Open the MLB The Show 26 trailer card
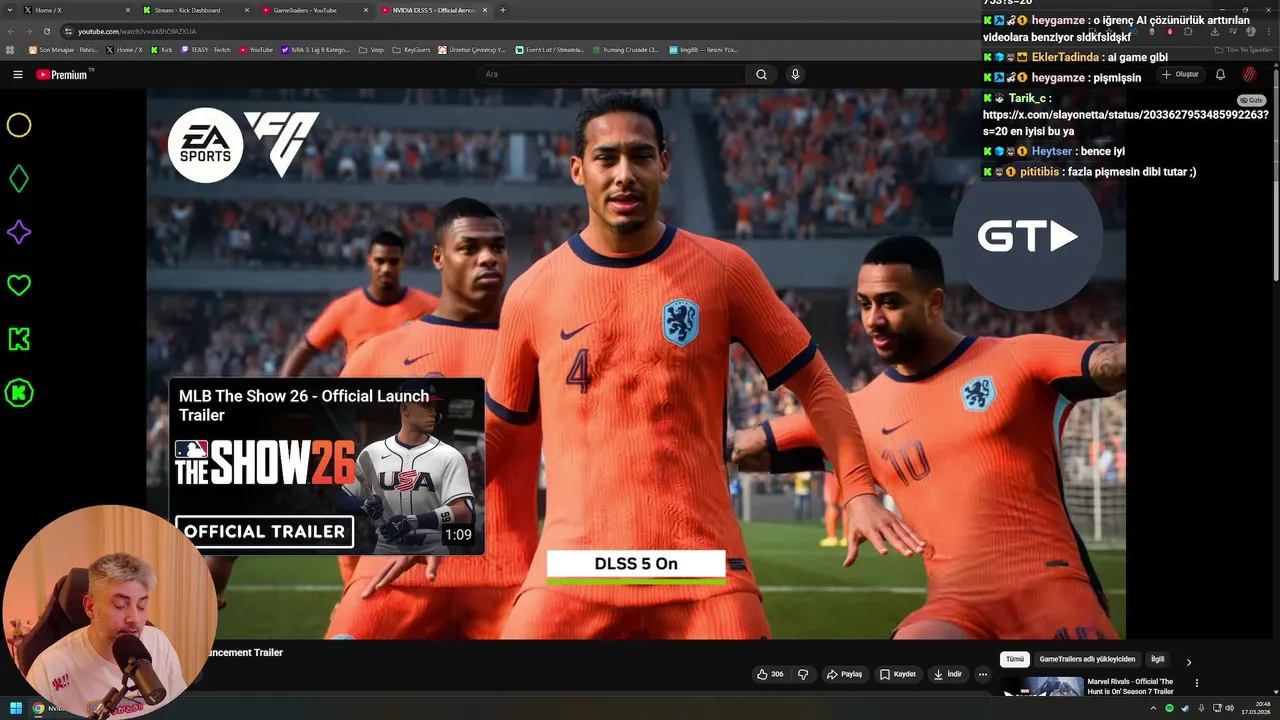Viewport: 1280px width, 720px height. click(x=327, y=466)
